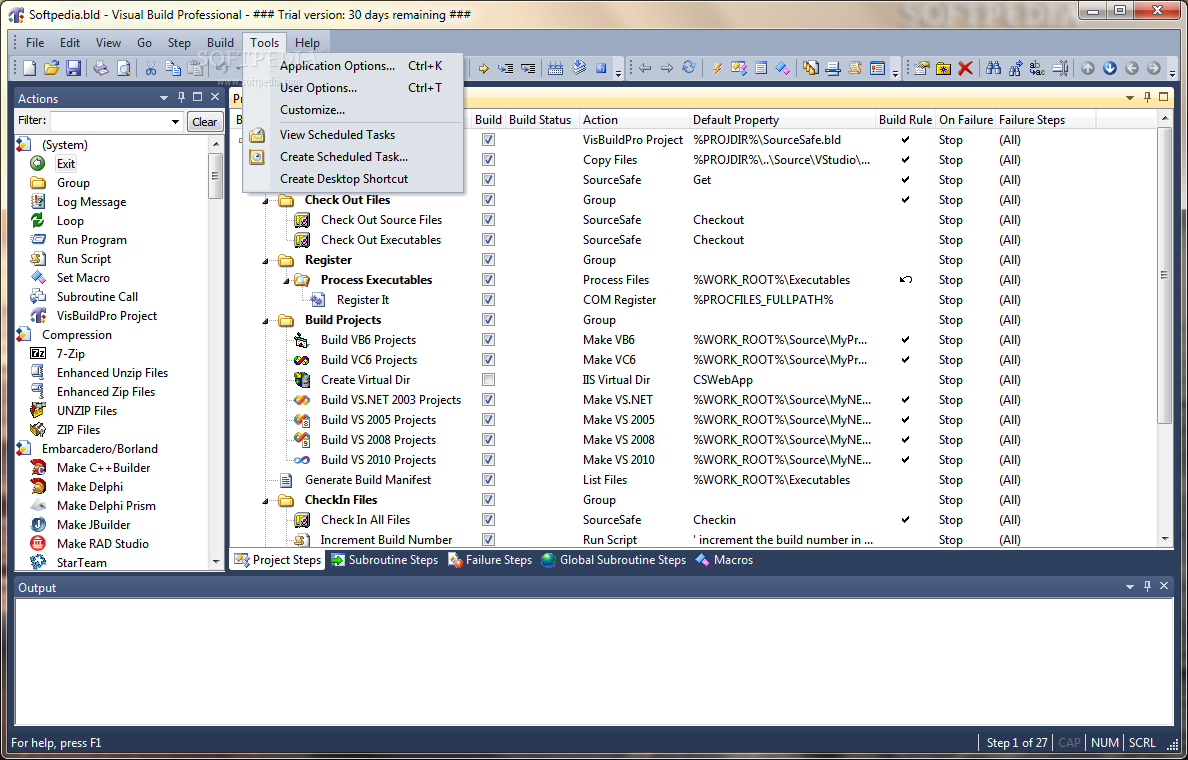Click the Open folder toolbar icon

(51, 68)
